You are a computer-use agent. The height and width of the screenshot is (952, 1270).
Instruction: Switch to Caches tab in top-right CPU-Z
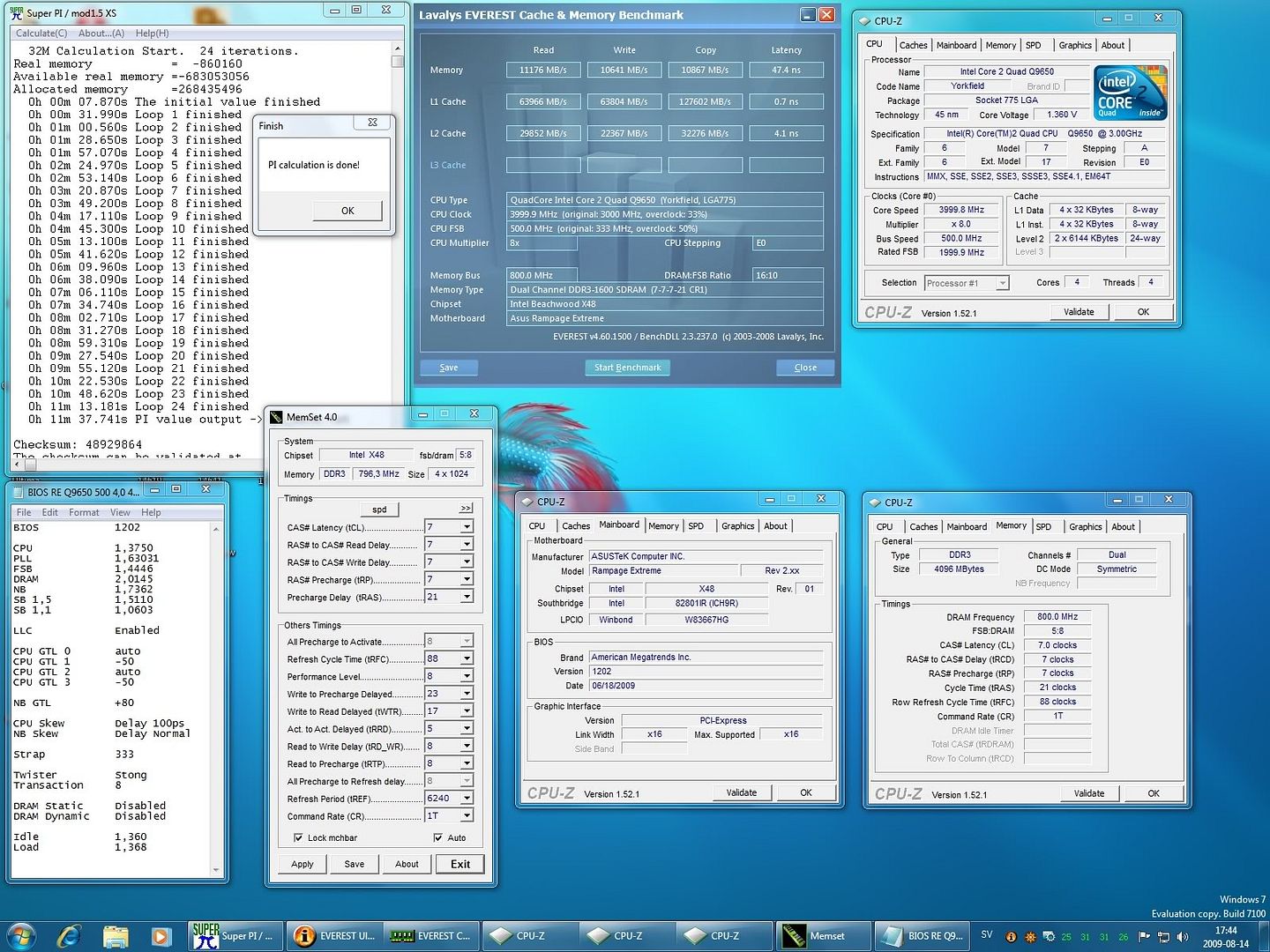click(913, 45)
